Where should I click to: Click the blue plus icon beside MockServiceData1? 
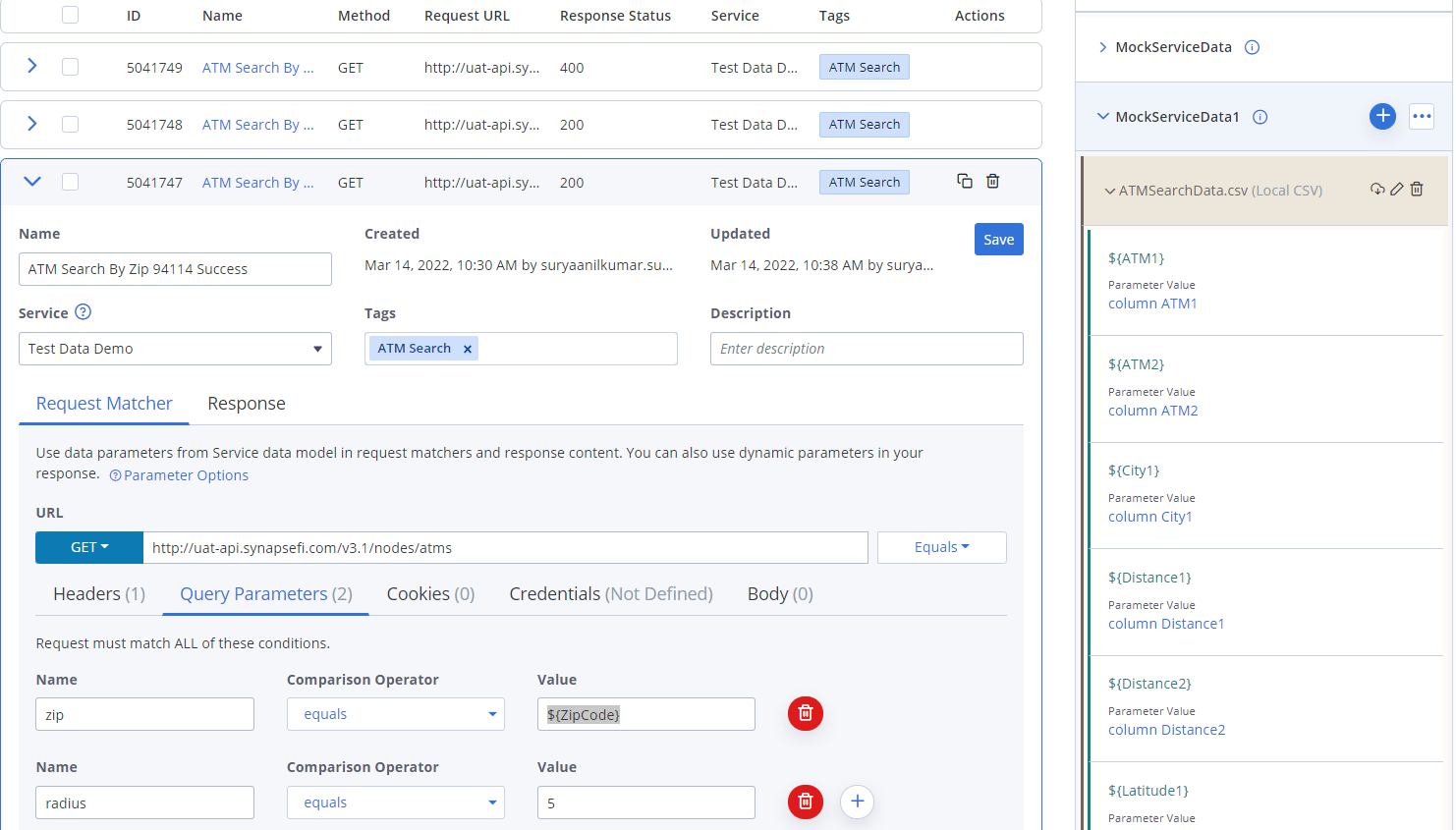1382,116
